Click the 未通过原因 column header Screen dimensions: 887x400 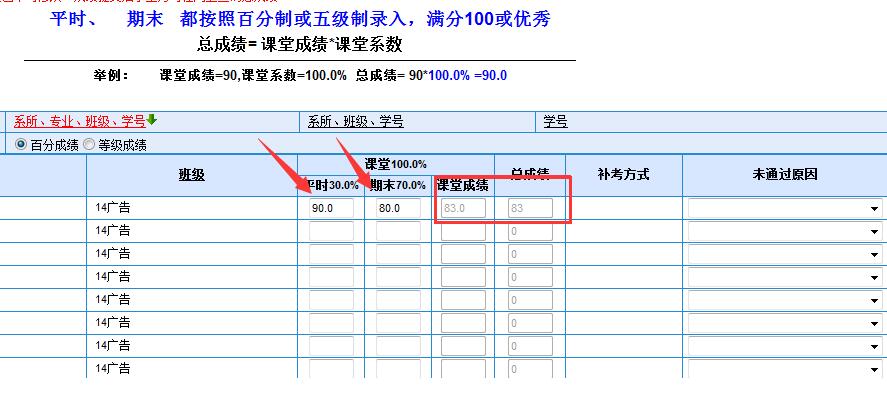784,174
